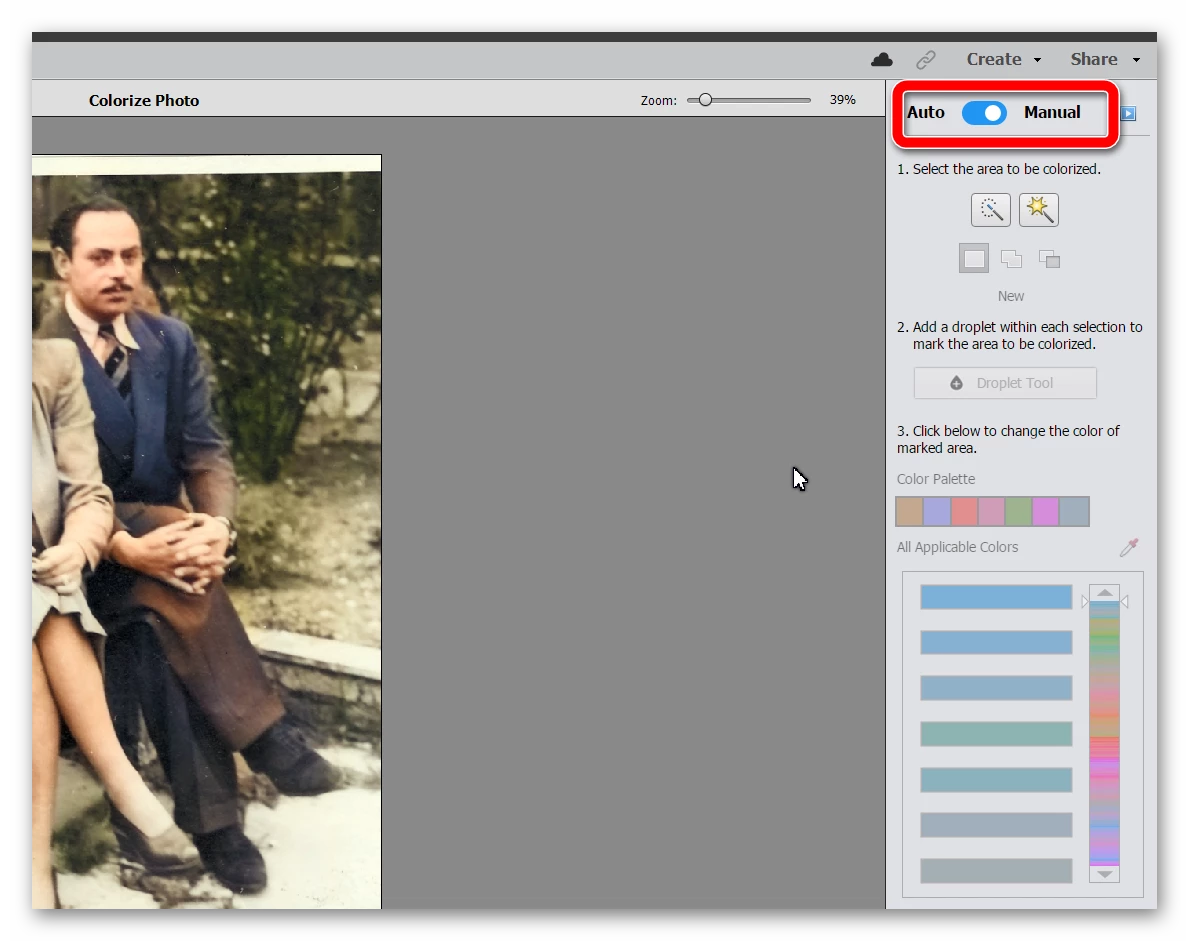Screen dimensions: 1189x941
Task: Choose the Add to selection mode icon
Action: [x=1012, y=259]
